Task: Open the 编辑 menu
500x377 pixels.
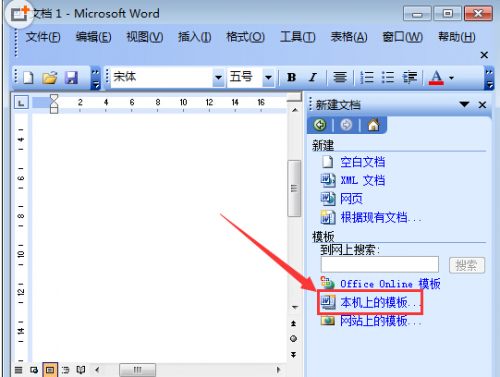Action: [x=93, y=37]
